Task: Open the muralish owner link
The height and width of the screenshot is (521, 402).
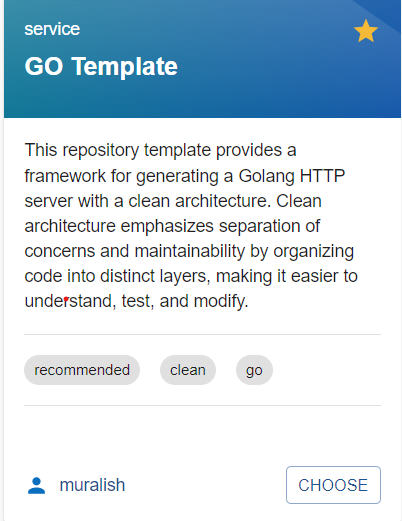Action: tap(92, 485)
